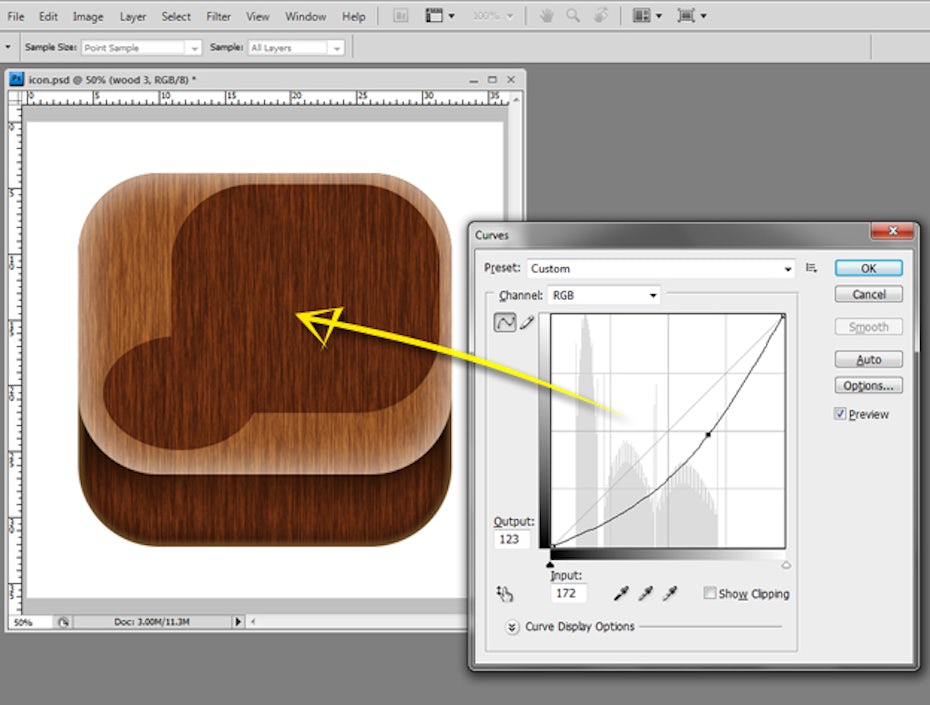Click OK in the Curves dialog
The height and width of the screenshot is (705, 930).
coord(868,268)
